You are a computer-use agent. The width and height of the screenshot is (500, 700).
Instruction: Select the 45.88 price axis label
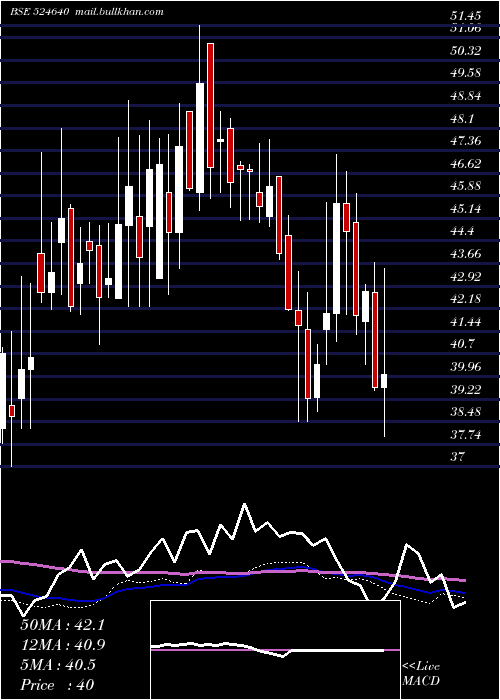[x=466, y=186]
